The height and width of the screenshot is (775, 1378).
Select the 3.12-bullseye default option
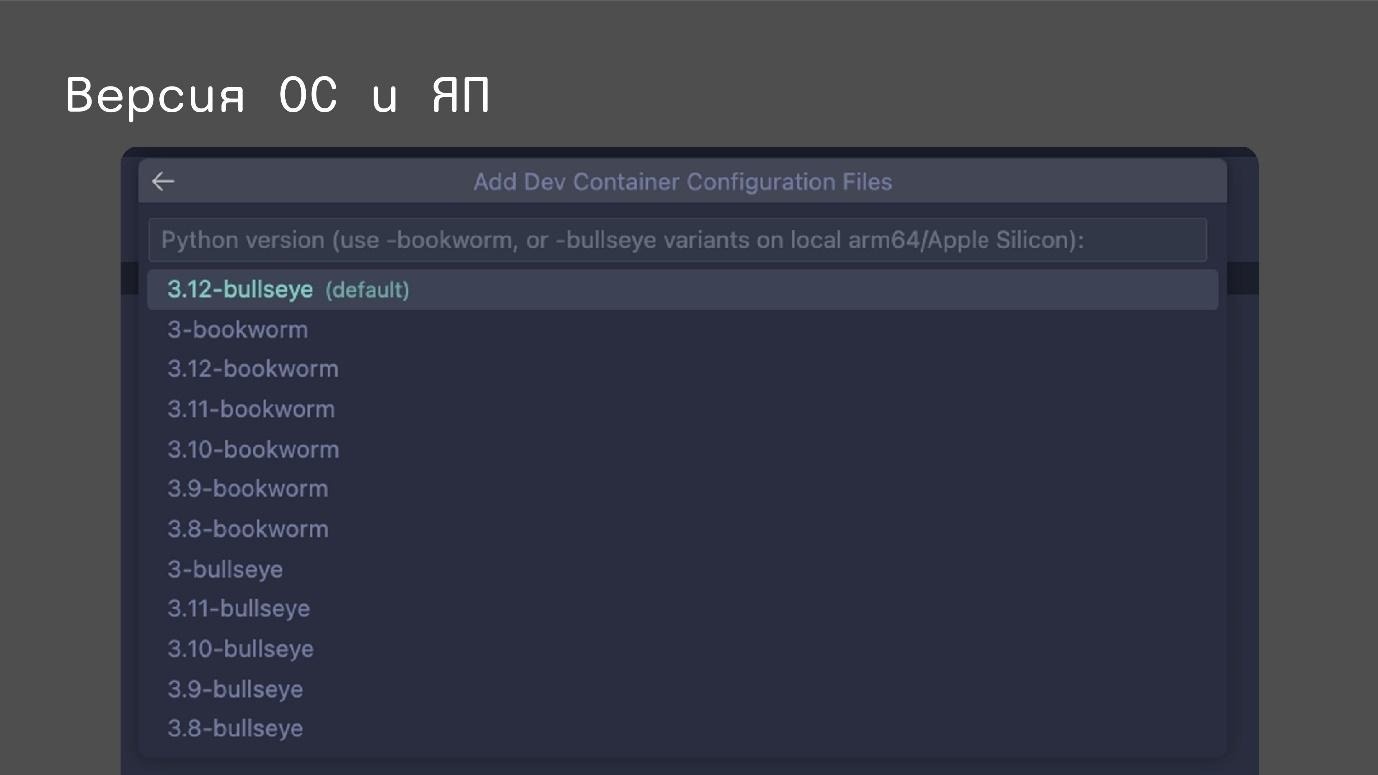[240, 289]
